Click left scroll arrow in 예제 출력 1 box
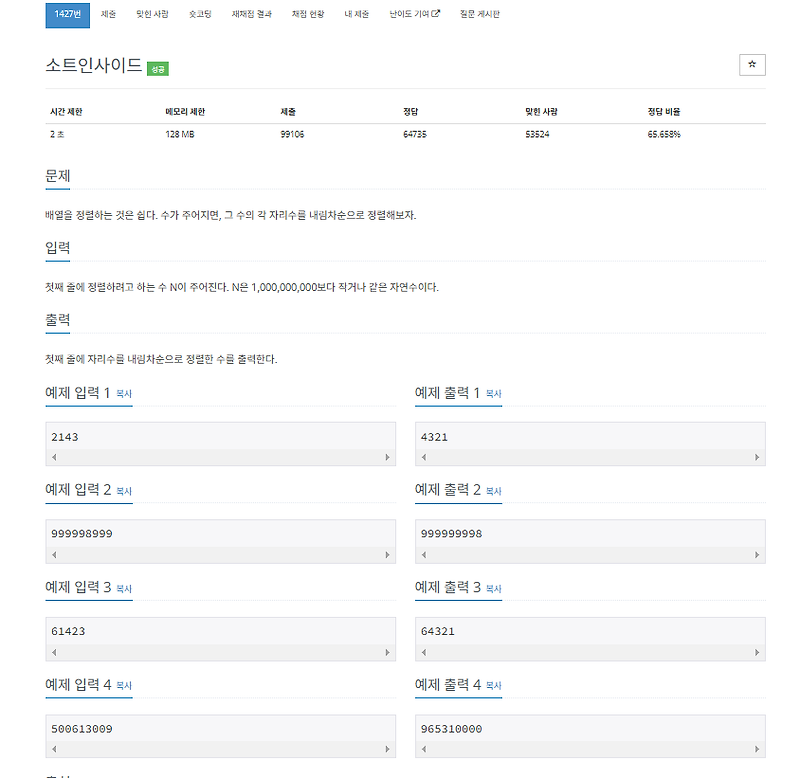The width and height of the screenshot is (800, 778). click(x=424, y=457)
